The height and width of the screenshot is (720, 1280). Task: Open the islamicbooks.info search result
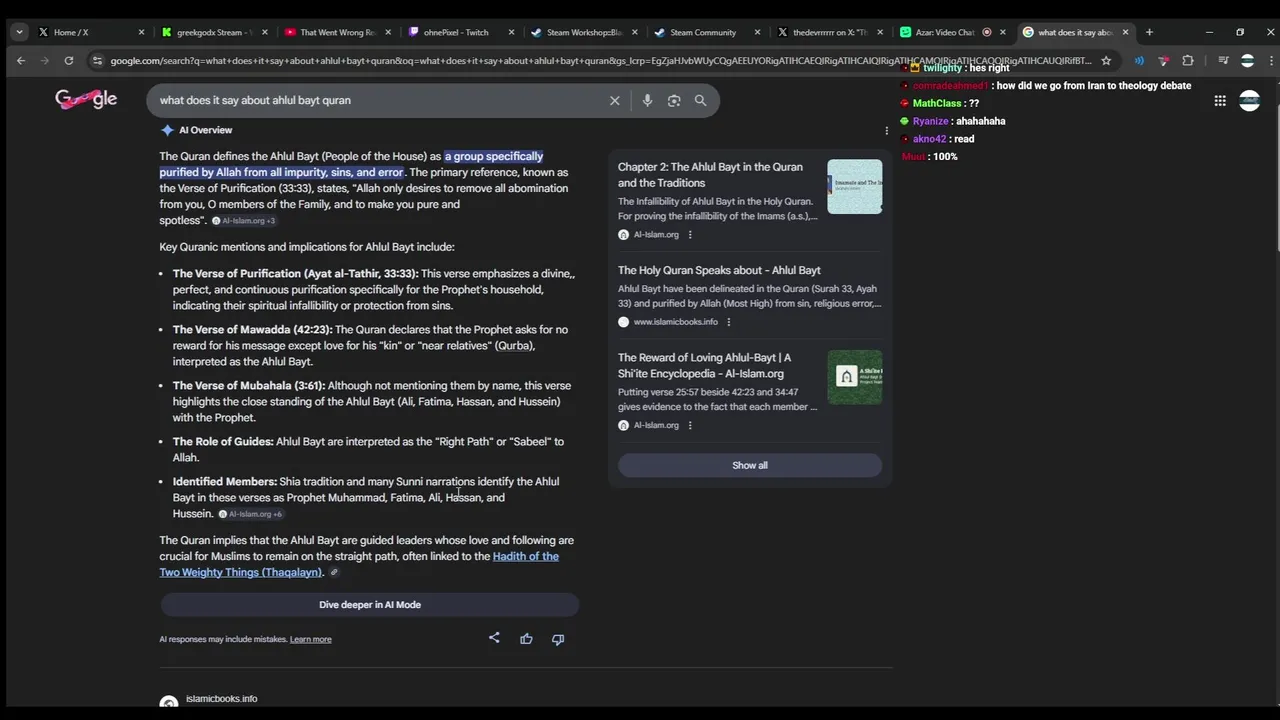pyautogui.click(x=221, y=698)
